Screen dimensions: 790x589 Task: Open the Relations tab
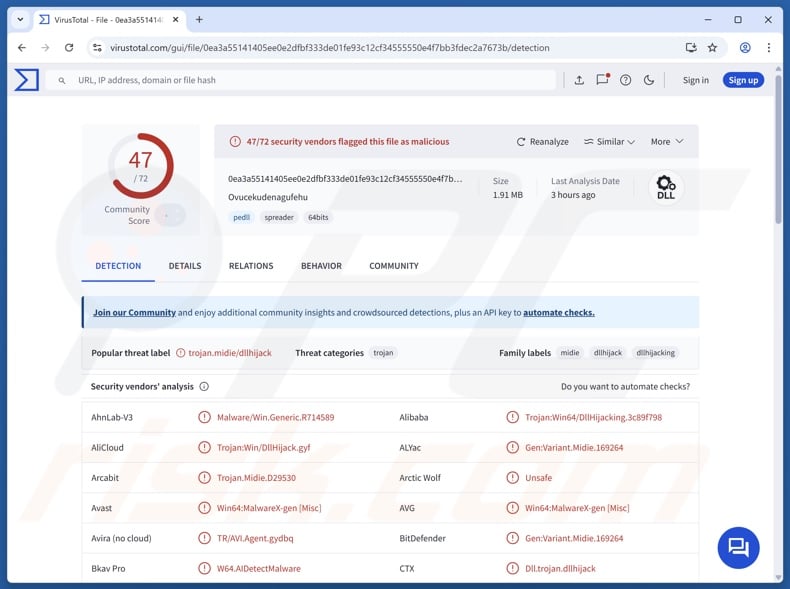[x=251, y=266]
